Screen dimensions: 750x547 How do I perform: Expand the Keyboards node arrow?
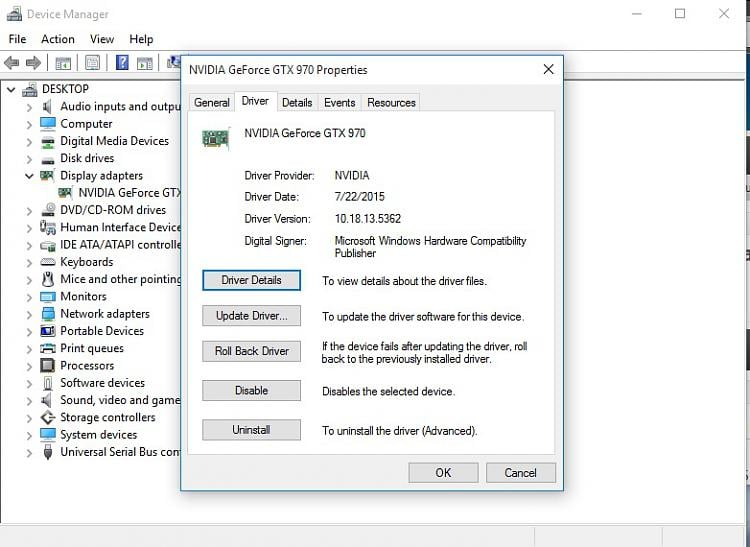pos(29,263)
